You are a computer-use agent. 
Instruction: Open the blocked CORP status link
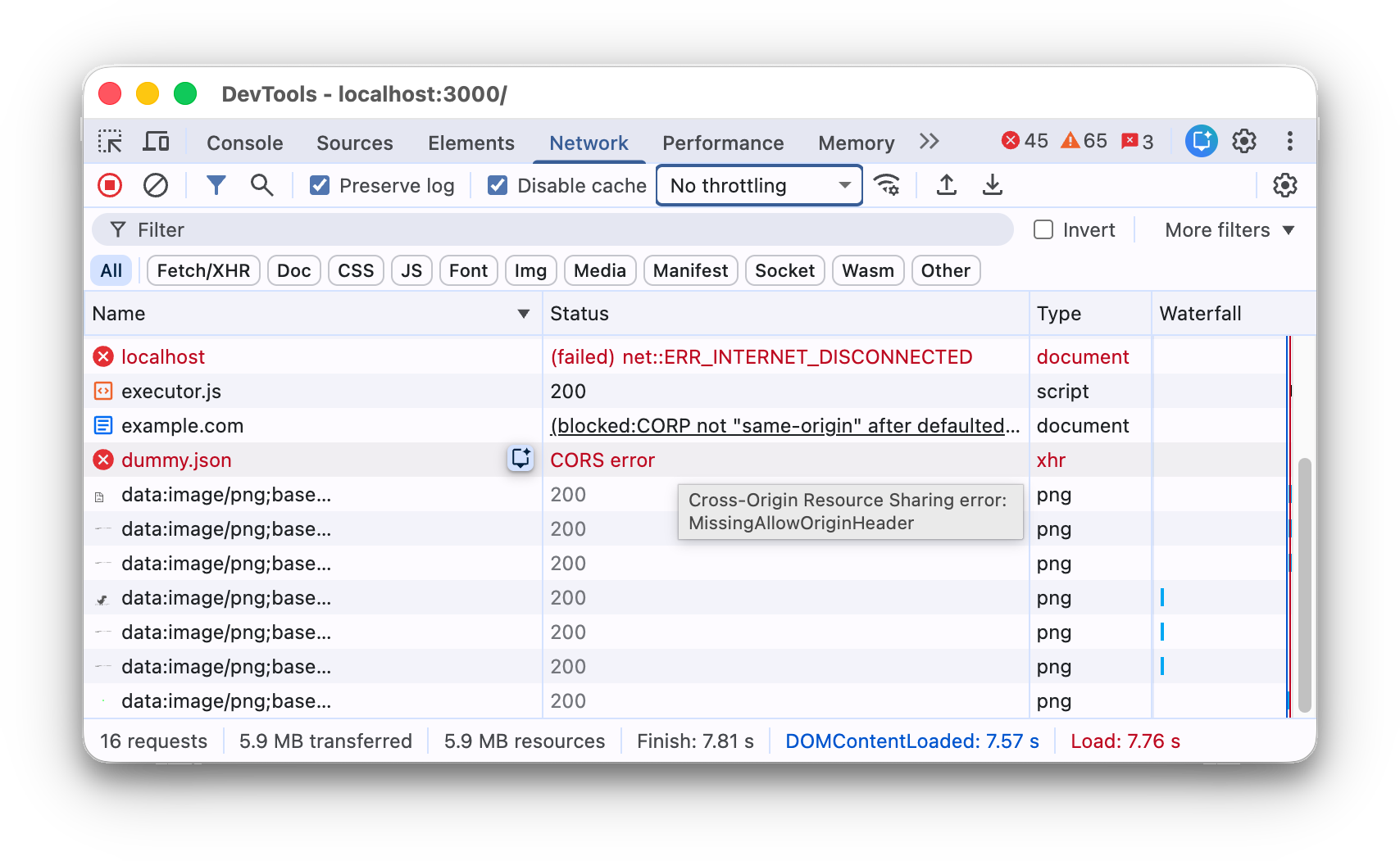point(784,426)
